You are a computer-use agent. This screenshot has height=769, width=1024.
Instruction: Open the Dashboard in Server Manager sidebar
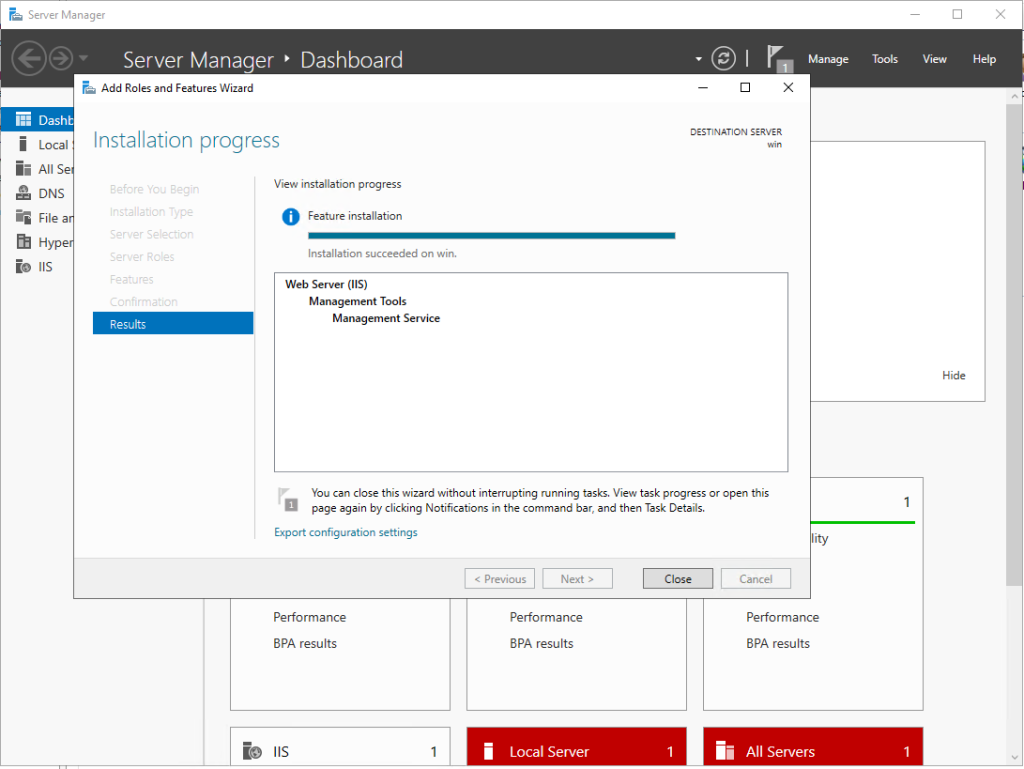[45, 119]
